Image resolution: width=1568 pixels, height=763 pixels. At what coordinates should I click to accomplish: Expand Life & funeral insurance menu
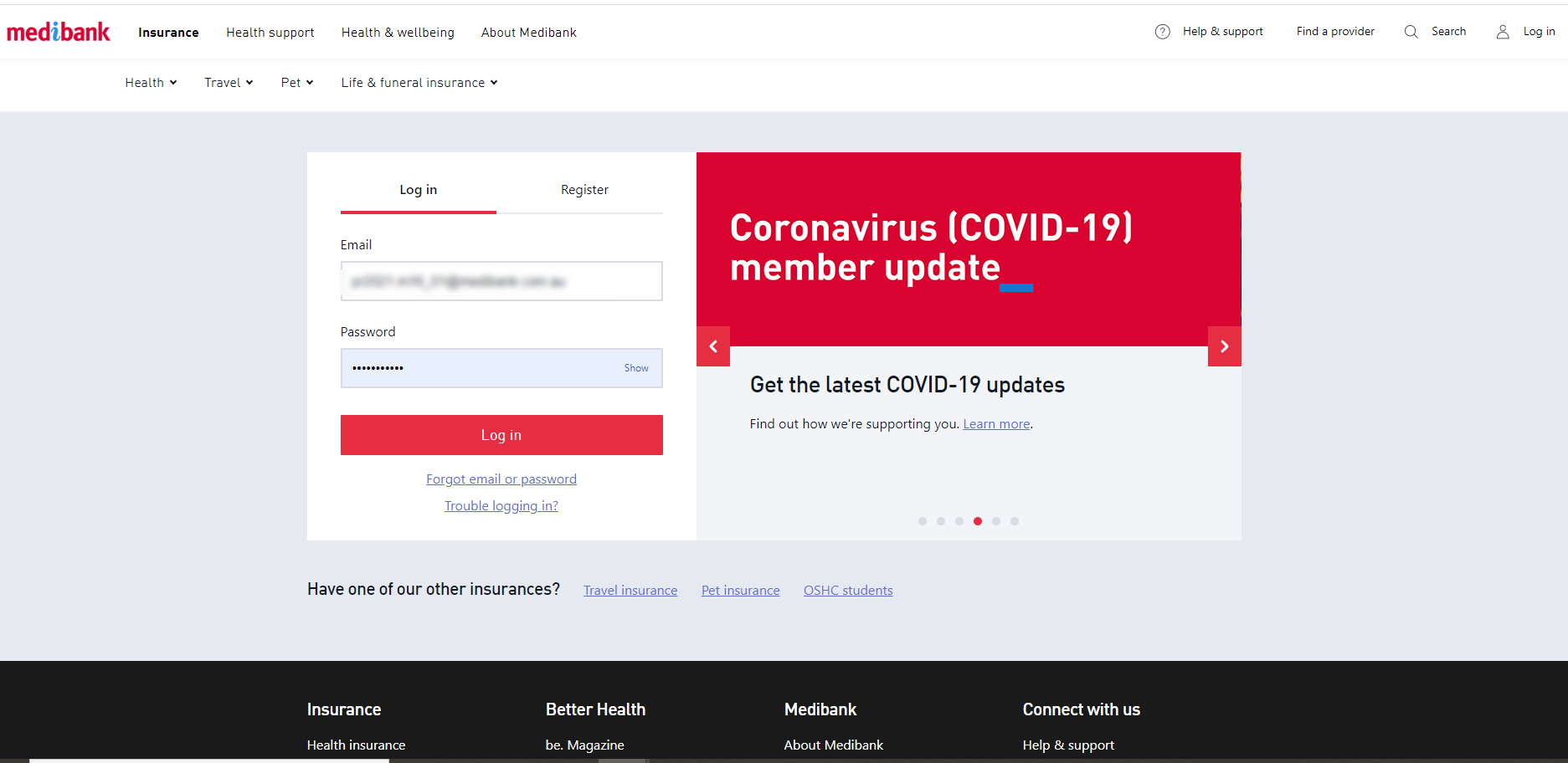pos(418,82)
